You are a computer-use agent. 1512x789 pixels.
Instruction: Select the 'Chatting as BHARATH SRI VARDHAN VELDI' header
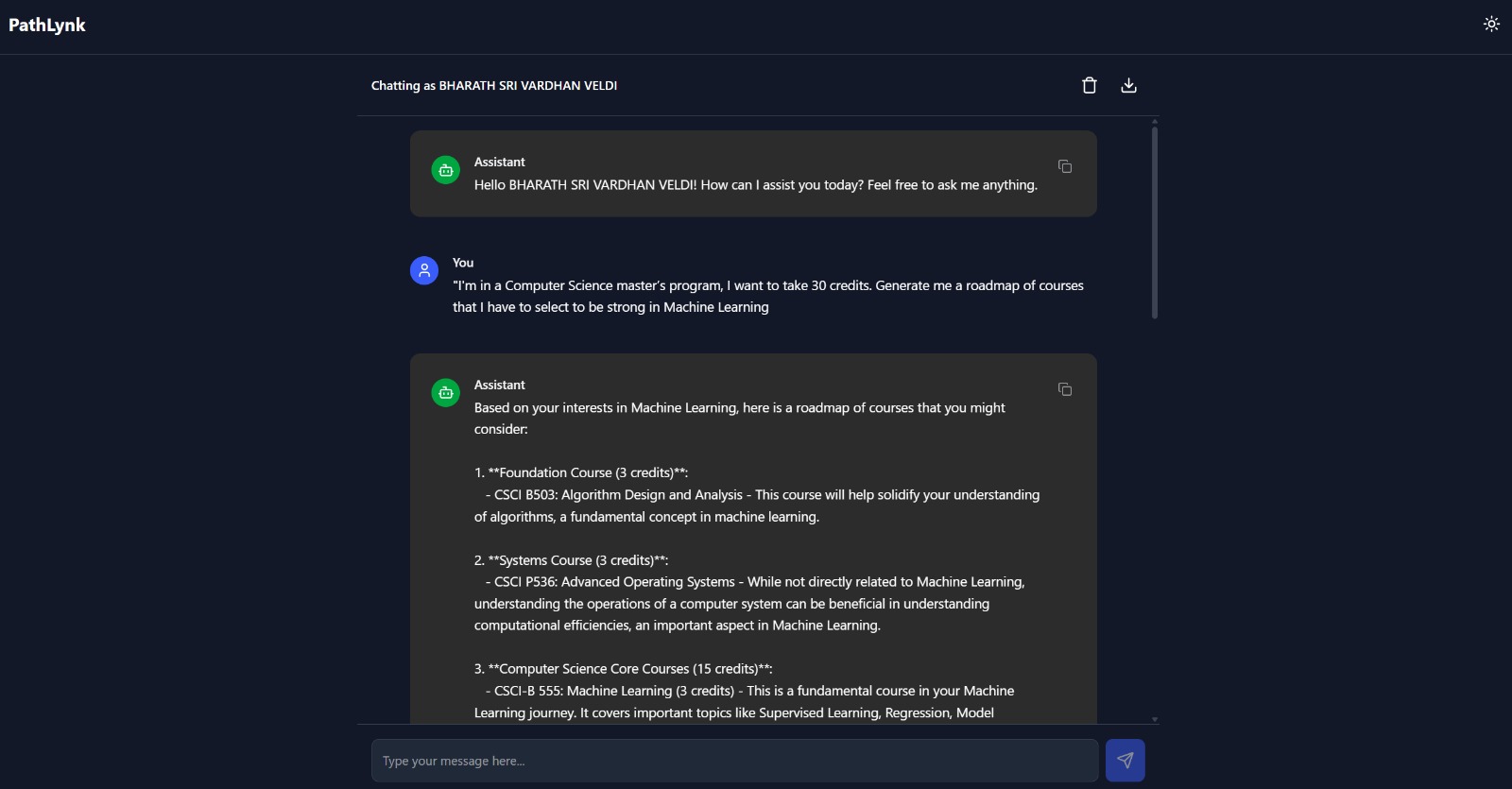494,85
